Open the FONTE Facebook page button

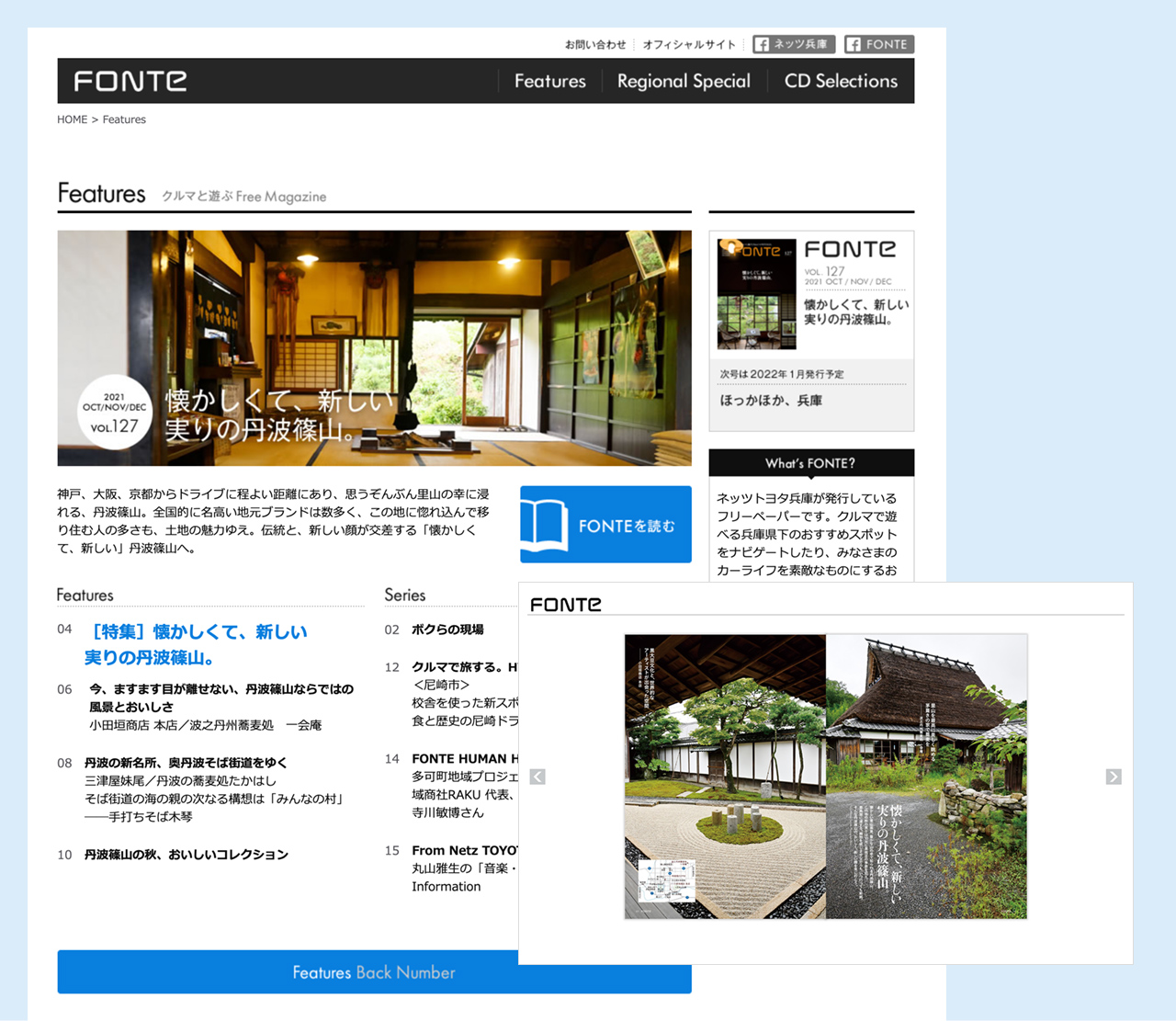pyautogui.click(x=879, y=44)
